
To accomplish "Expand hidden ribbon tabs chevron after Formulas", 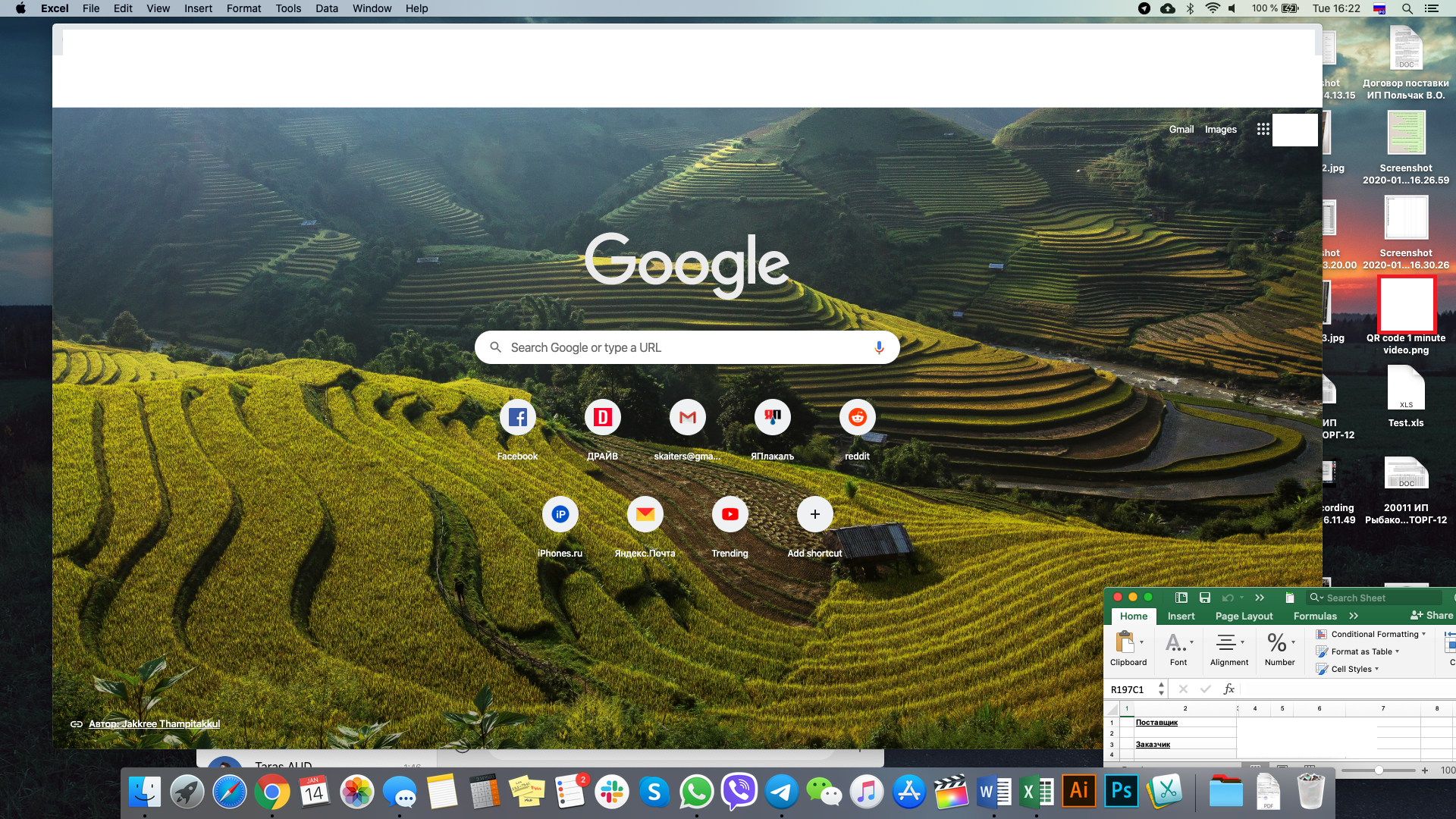I will [x=1354, y=616].
